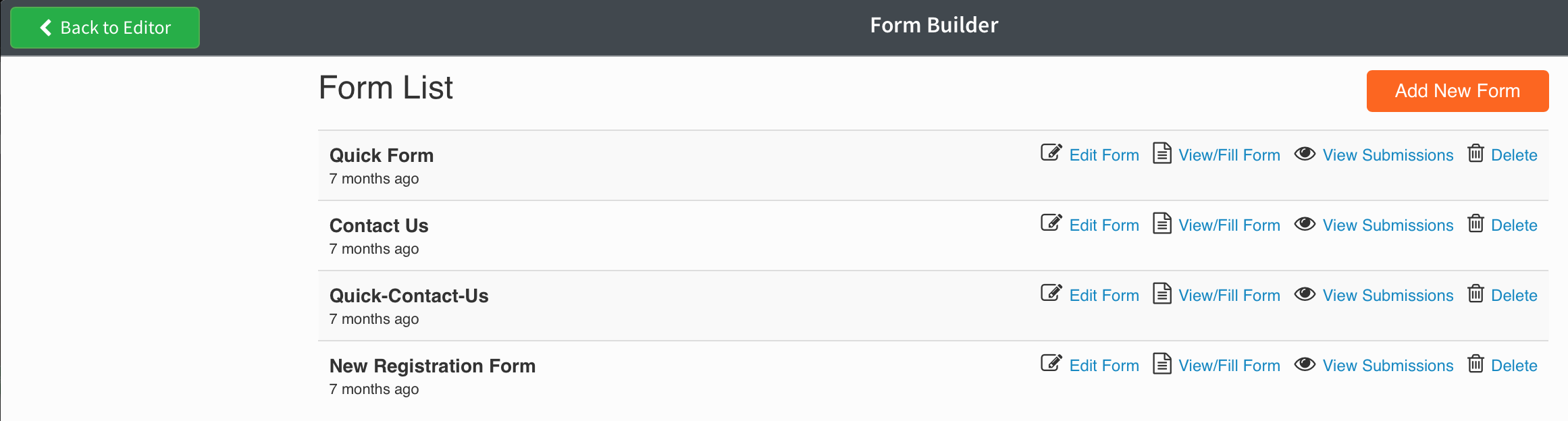Delete the Quick-Contact-Us form via Delete link
Screen dimensions: 1568x421
click(x=1514, y=296)
